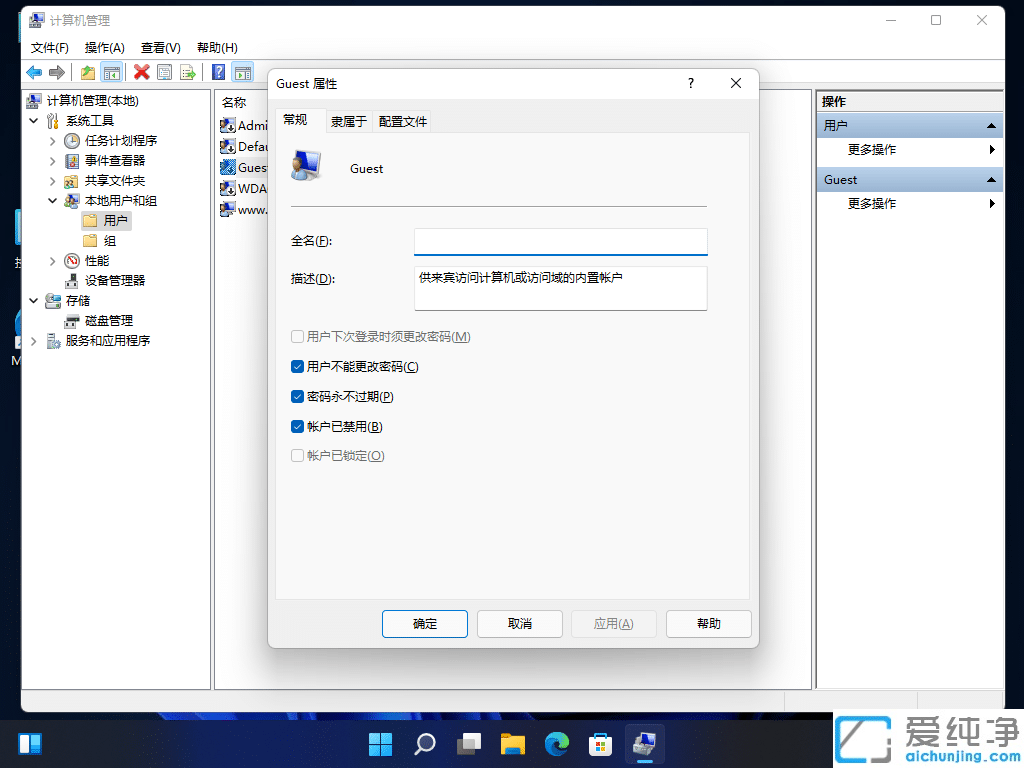This screenshot has height=768, width=1024.
Task: Collapse the 系统工具 tree node
Action: coord(33,120)
